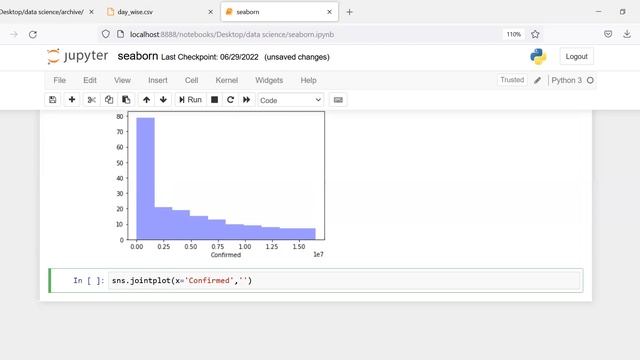The width and height of the screenshot is (640, 360).
Task: Click the site information page icon
Action: click(120, 34)
